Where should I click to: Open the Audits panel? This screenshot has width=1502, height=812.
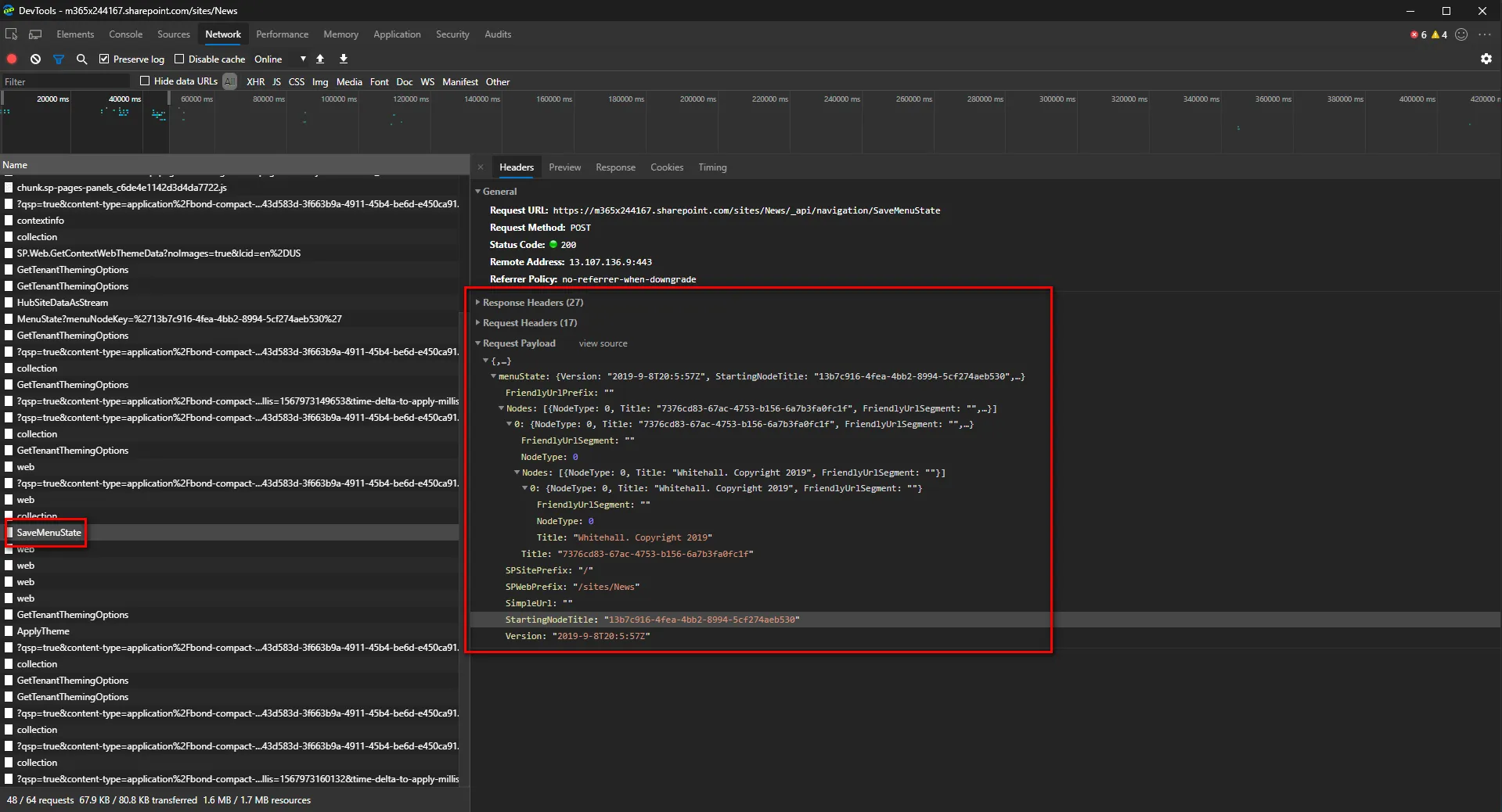coord(498,34)
